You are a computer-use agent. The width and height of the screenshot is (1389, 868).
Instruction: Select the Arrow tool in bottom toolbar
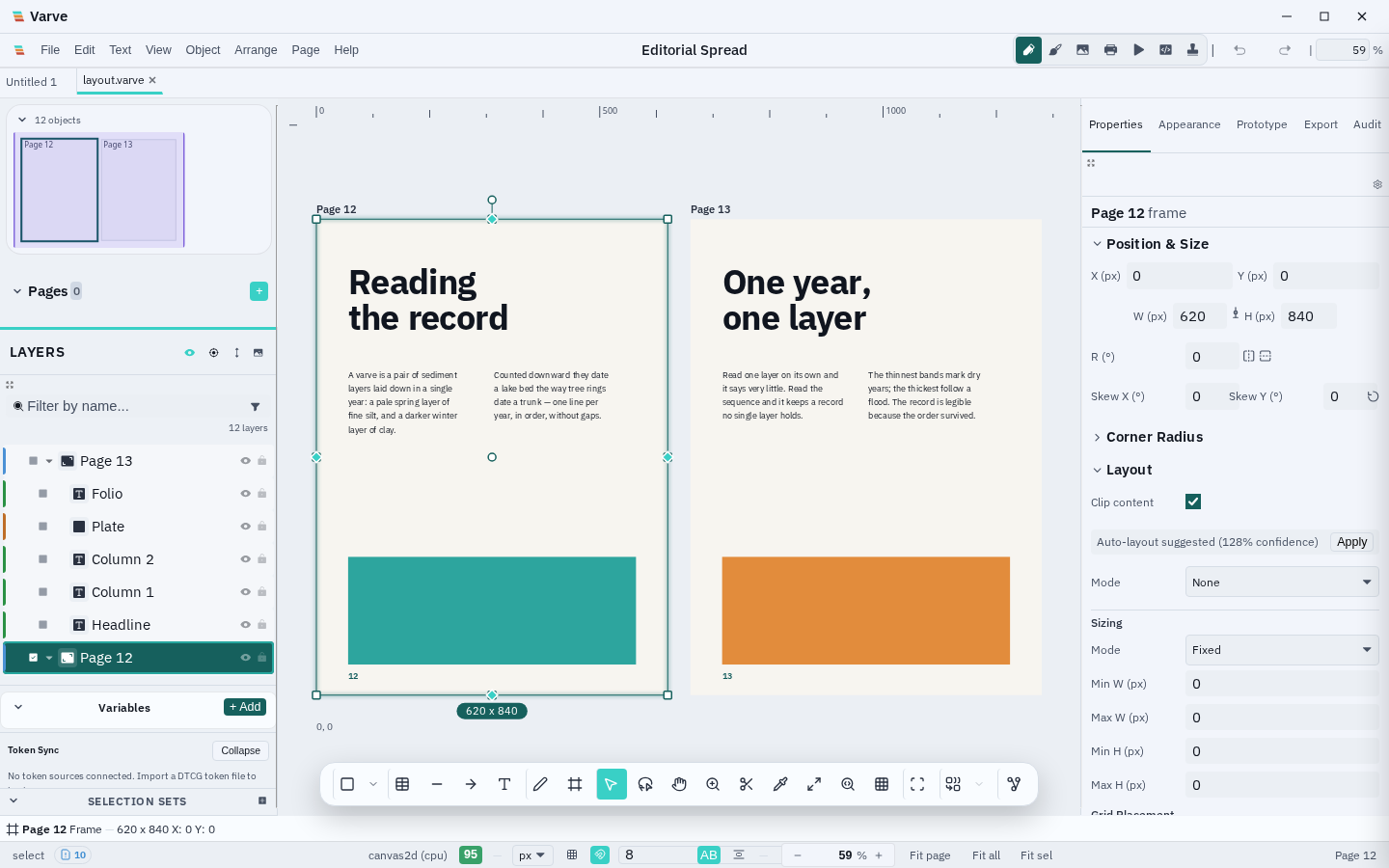click(471, 784)
